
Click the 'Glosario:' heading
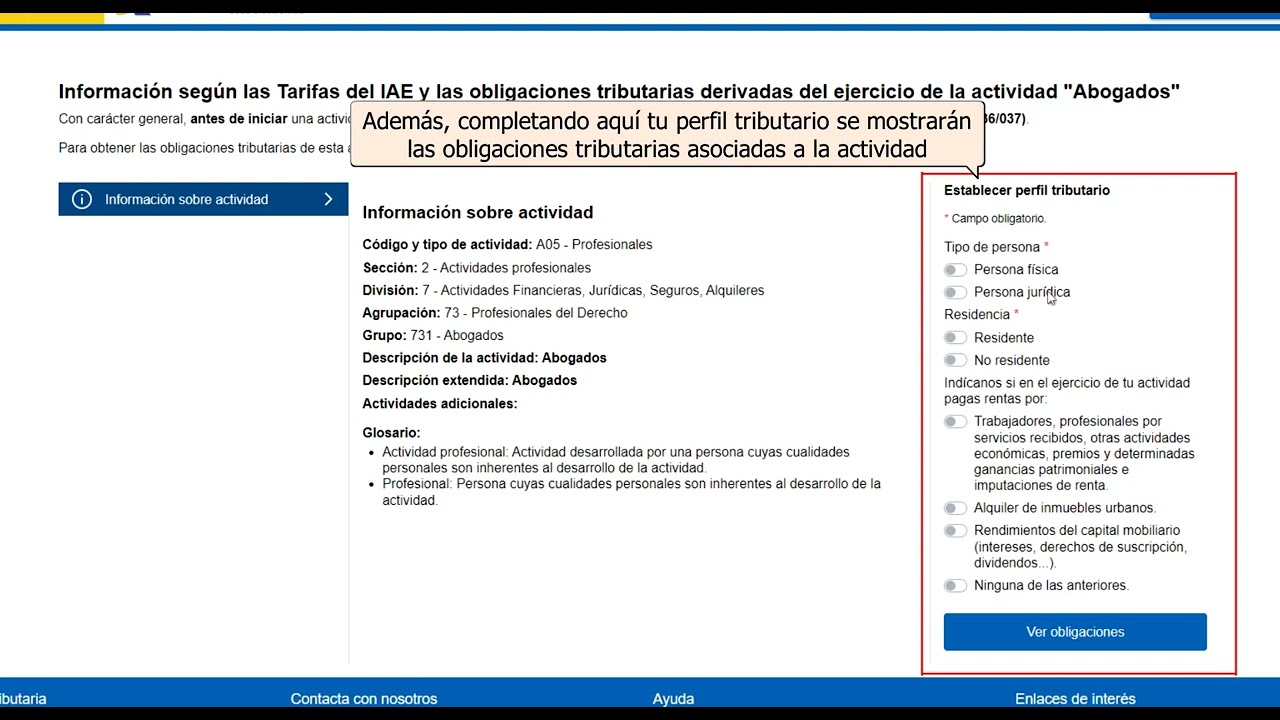click(x=391, y=433)
